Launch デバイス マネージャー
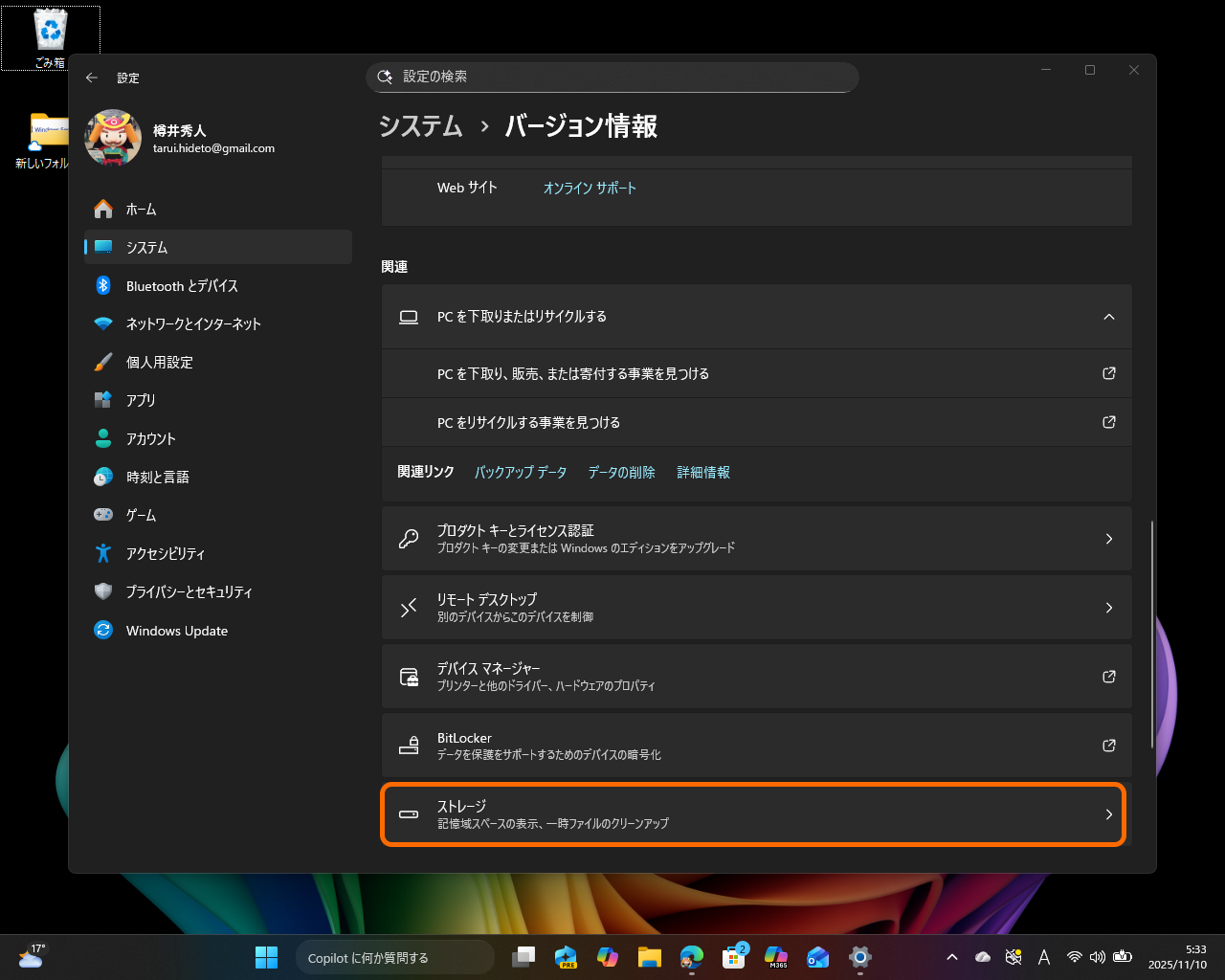The width and height of the screenshot is (1225, 980). (757, 677)
